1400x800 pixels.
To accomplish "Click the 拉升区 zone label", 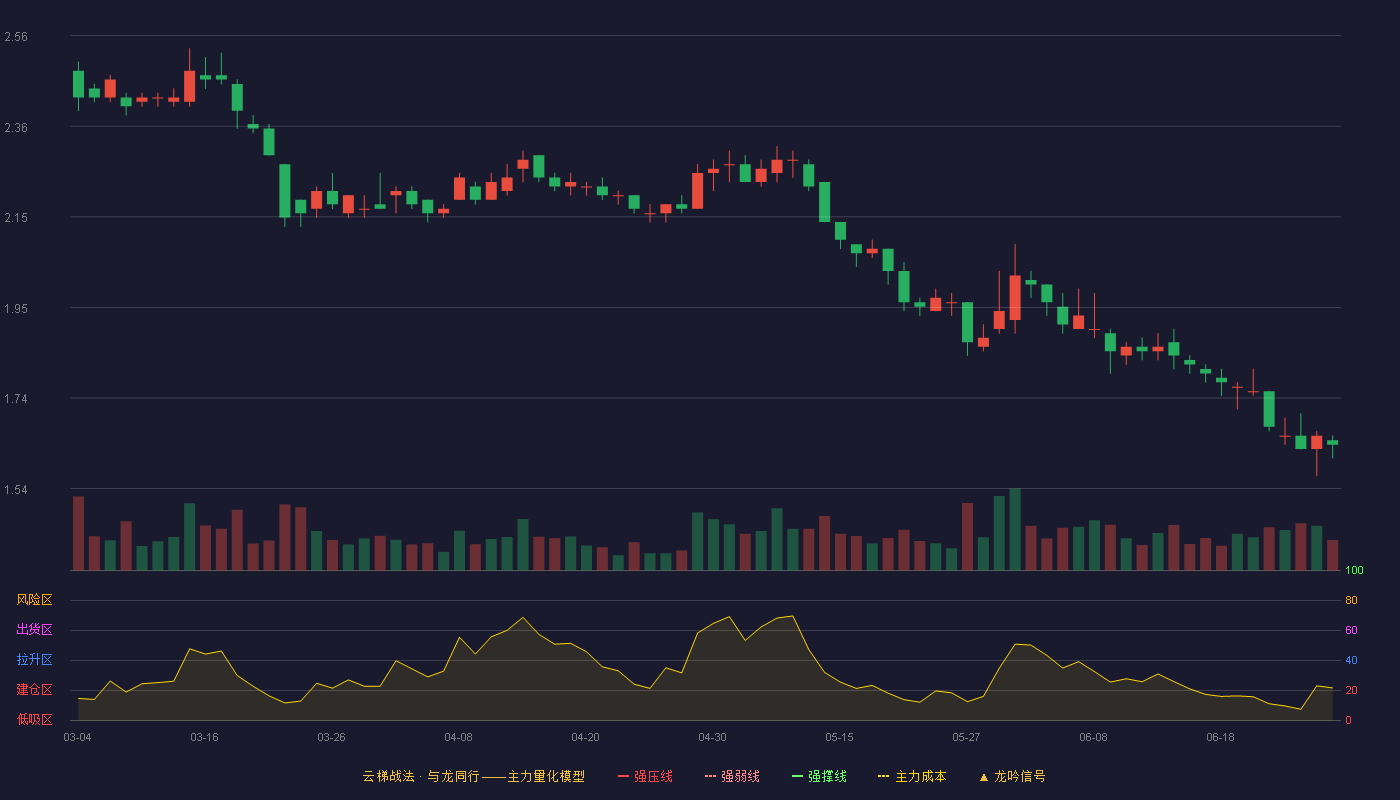I will pyautogui.click(x=34, y=660).
